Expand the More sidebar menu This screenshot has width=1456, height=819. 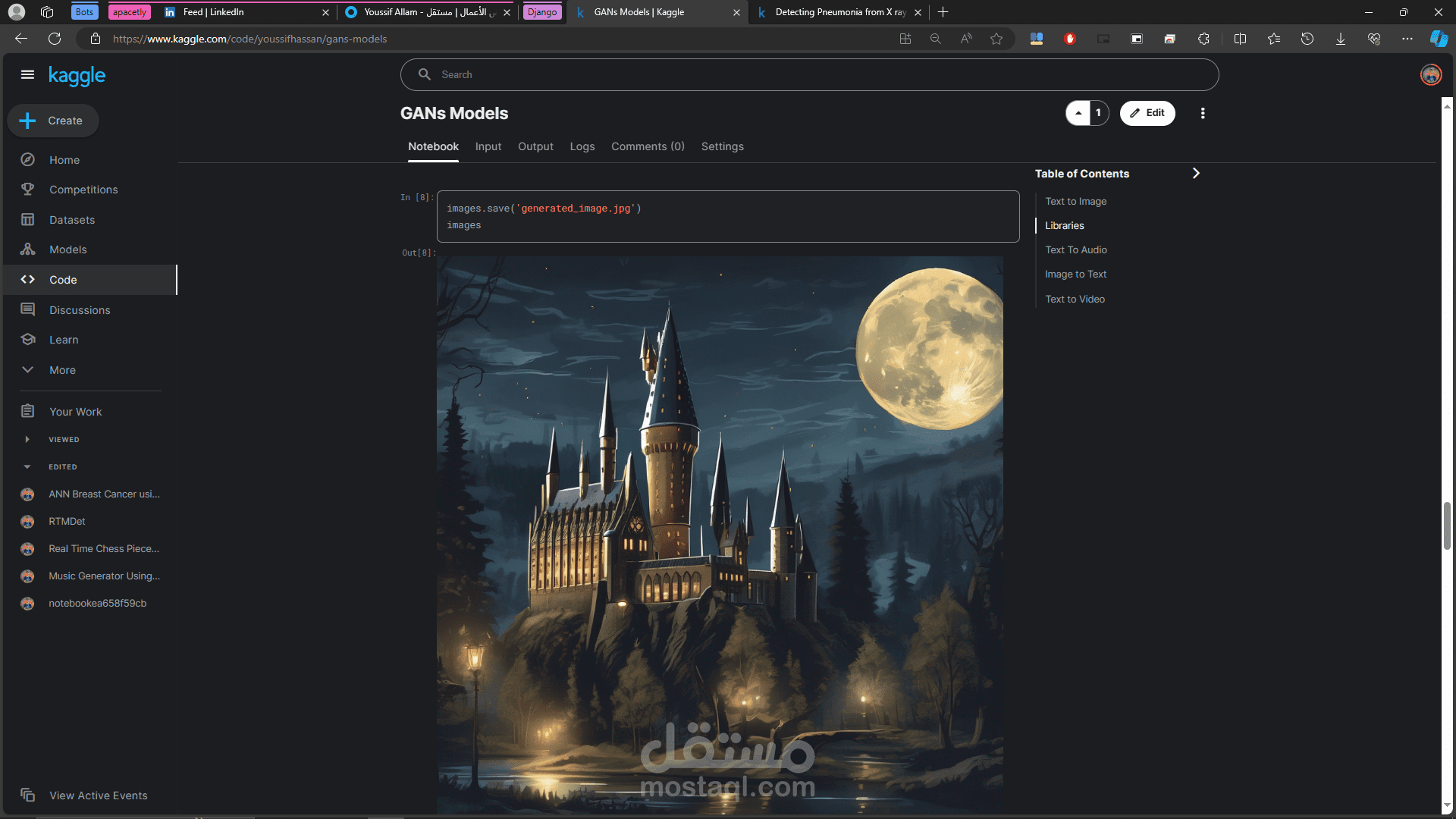tap(62, 370)
